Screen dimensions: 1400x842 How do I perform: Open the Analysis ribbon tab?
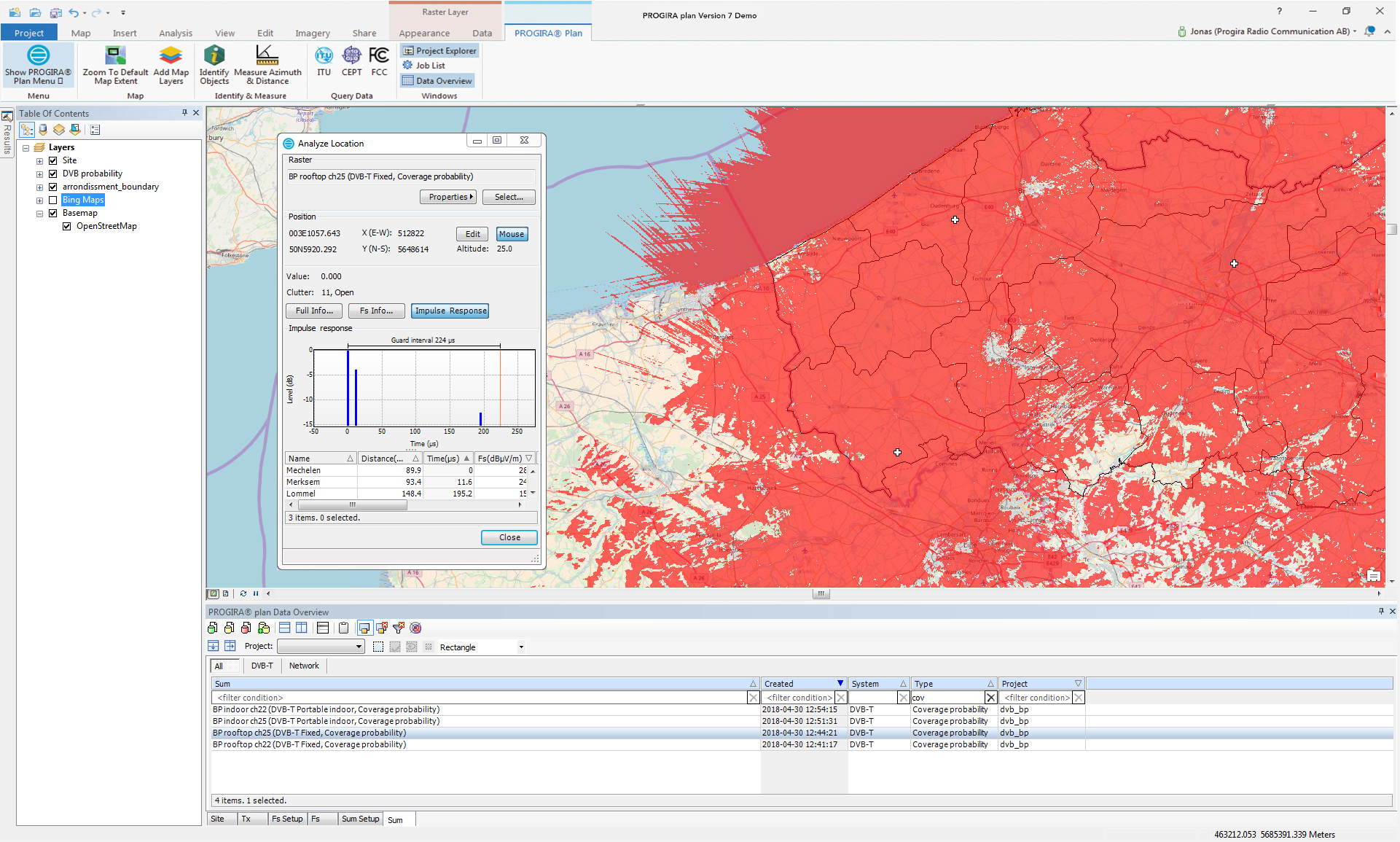click(x=176, y=33)
